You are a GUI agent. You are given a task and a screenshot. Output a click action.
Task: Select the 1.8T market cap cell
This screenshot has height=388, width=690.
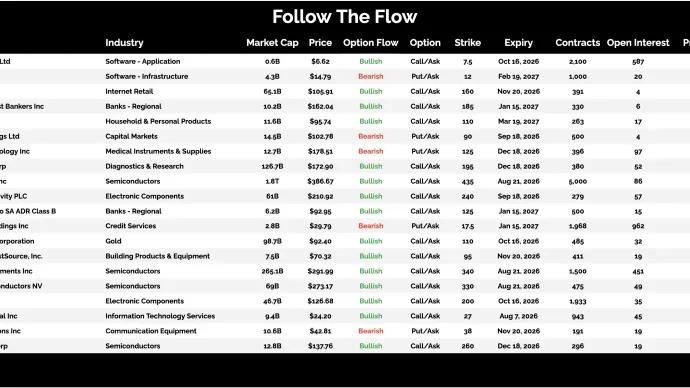click(x=272, y=181)
